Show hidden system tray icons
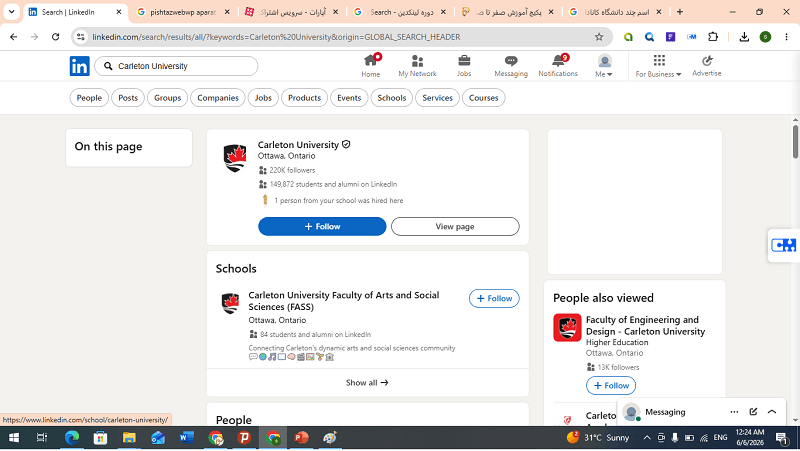Image resolution: width=800 pixels, height=451 pixels. click(x=646, y=438)
